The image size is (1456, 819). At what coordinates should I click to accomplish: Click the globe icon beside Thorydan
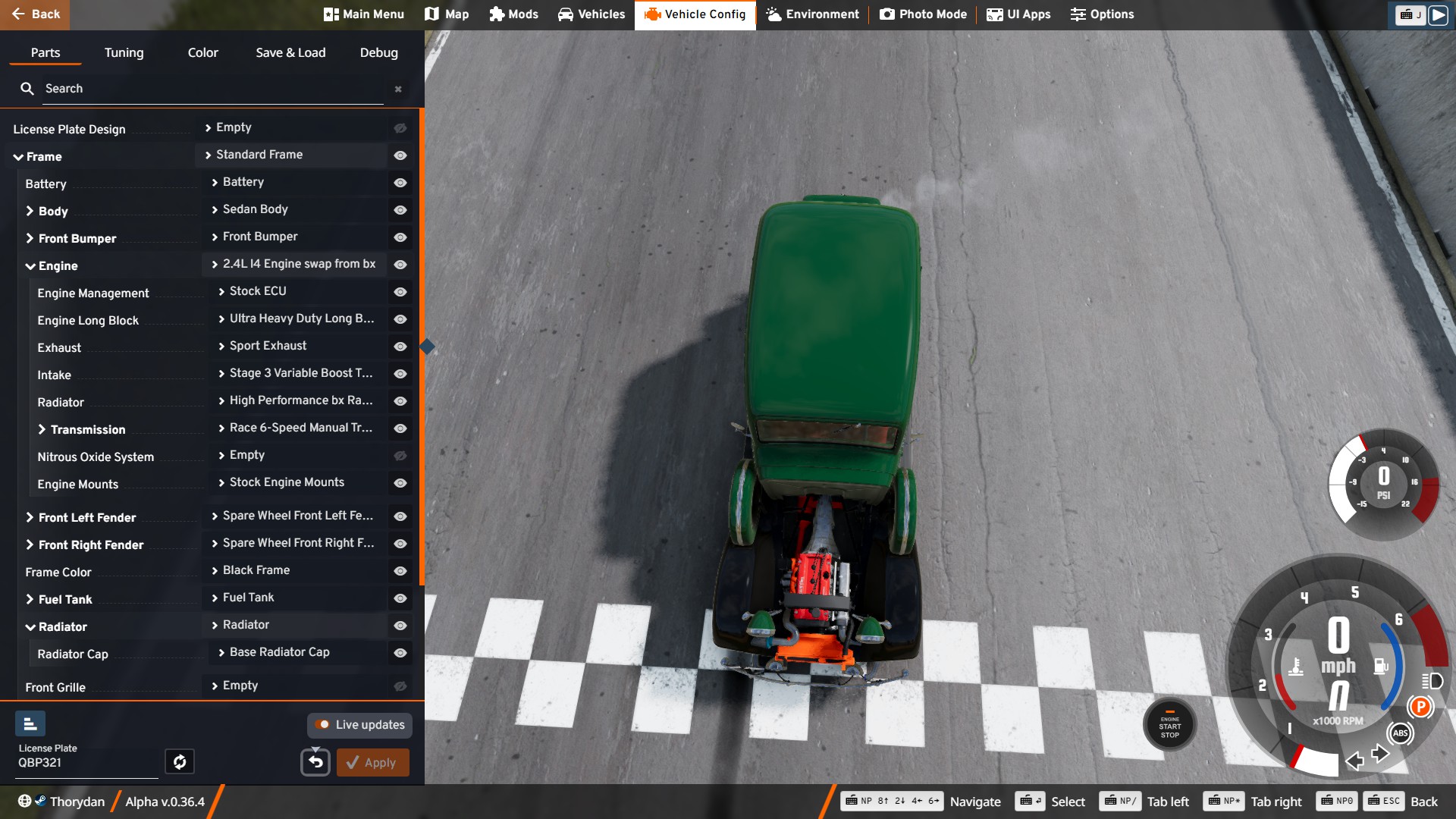(x=24, y=801)
